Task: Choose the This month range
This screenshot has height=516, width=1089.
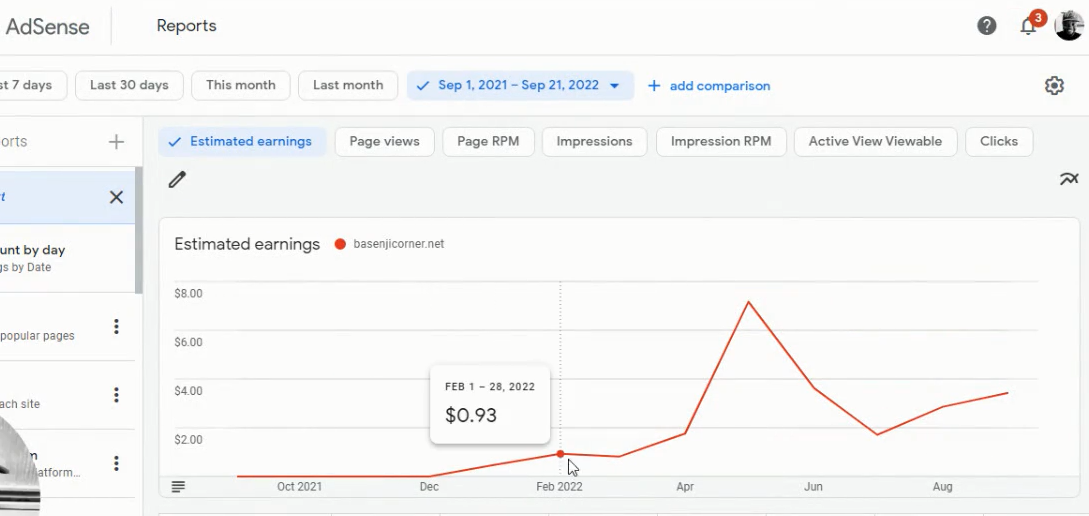Action: [x=240, y=85]
